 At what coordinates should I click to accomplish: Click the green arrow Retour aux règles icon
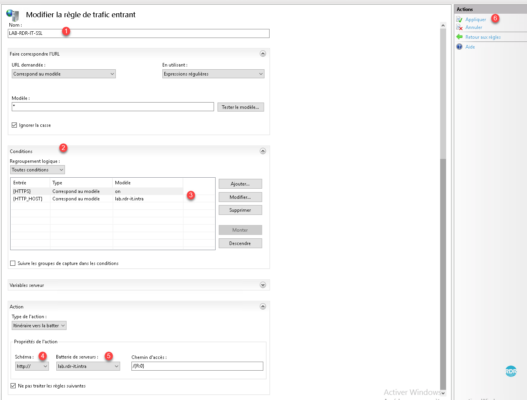tap(459, 37)
